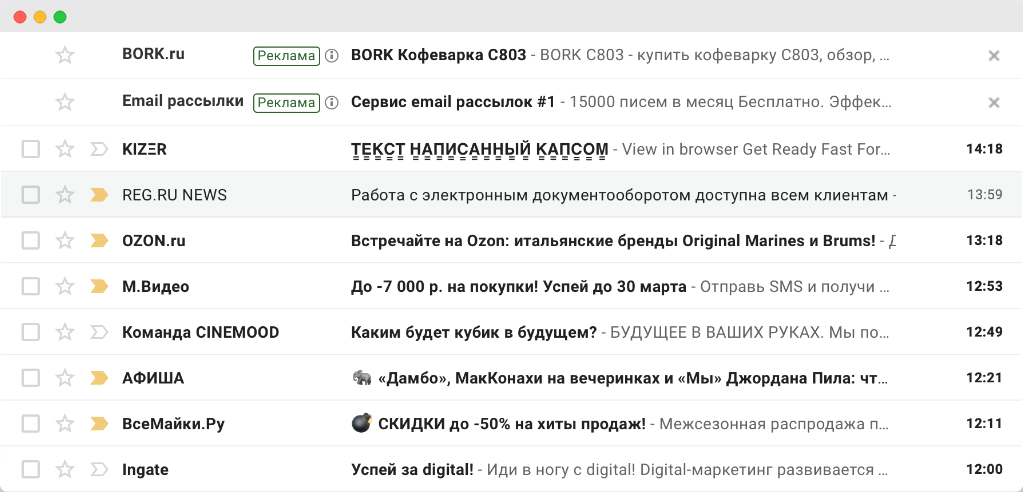Viewport: 1023px width, 492px height.
Task: Select the REG.RU NEWS email checkbox
Action: 31,194
